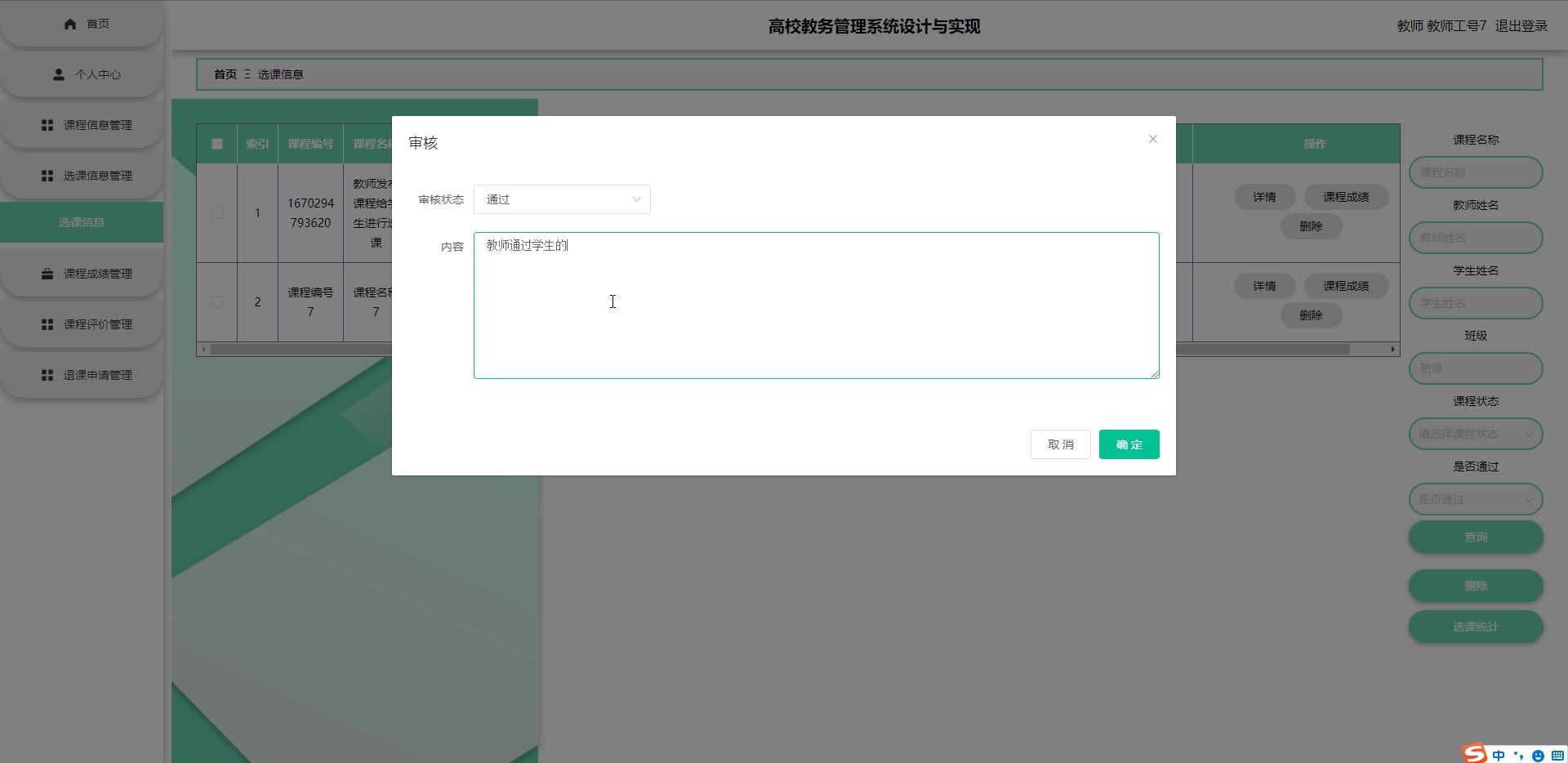The height and width of the screenshot is (763, 1568).
Task: Open the IME soft keyboard icon
Action: point(1557,756)
